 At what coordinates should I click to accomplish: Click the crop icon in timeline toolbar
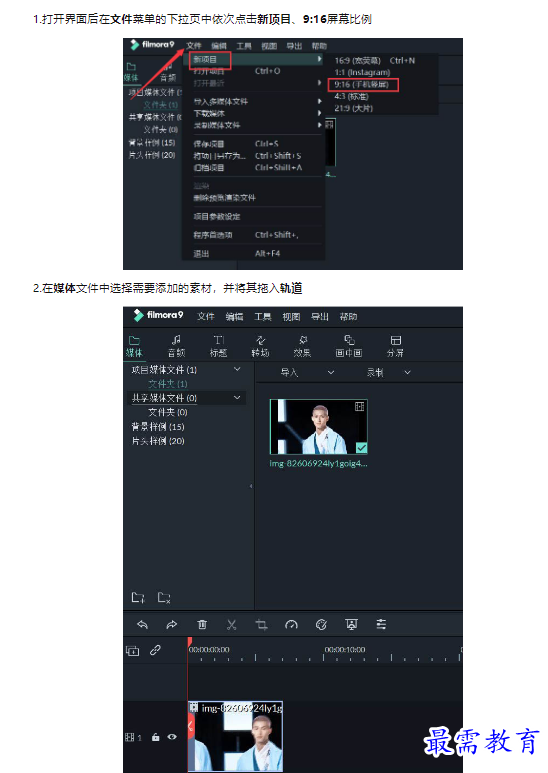(x=262, y=625)
